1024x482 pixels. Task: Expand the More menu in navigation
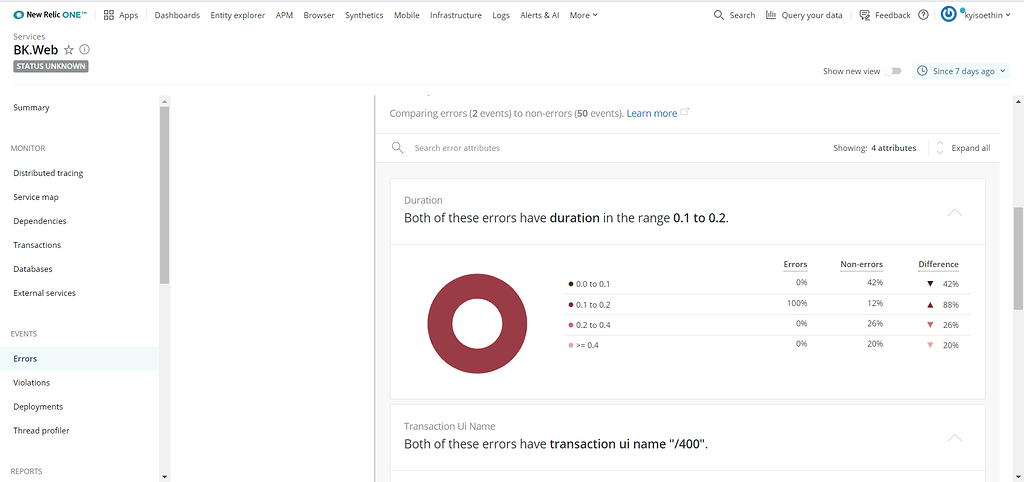coord(584,15)
